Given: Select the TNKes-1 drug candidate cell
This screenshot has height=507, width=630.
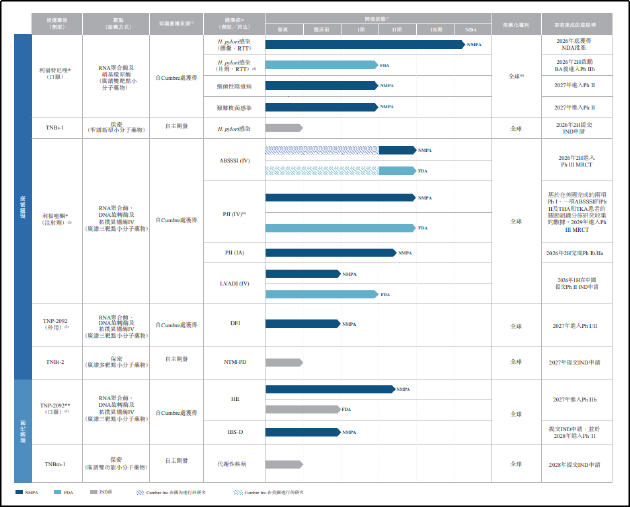Looking at the screenshot, I should coord(55,464).
